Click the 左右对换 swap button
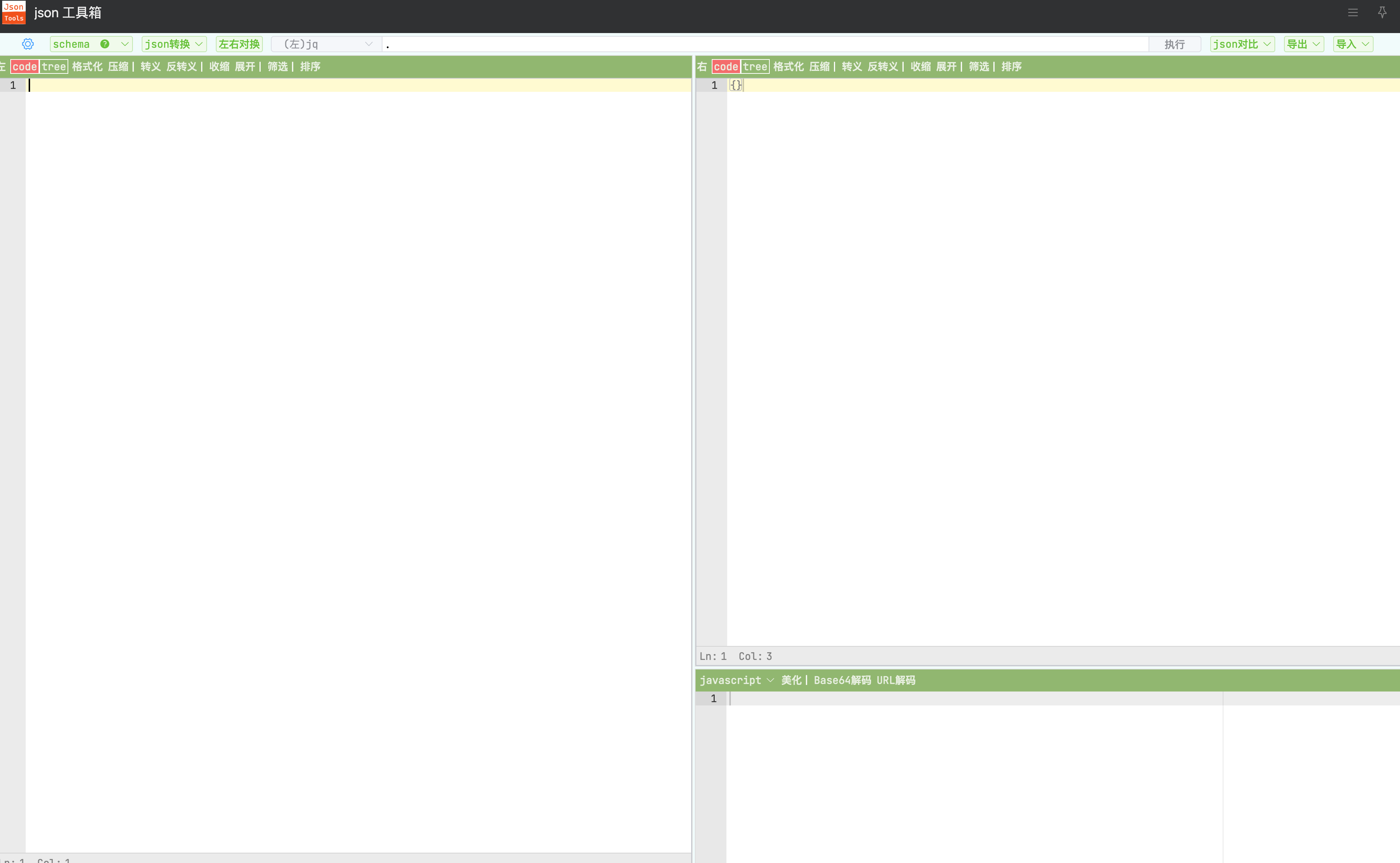This screenshot has width=1400, height=863. pyautogui.click(x=239, y=44)
